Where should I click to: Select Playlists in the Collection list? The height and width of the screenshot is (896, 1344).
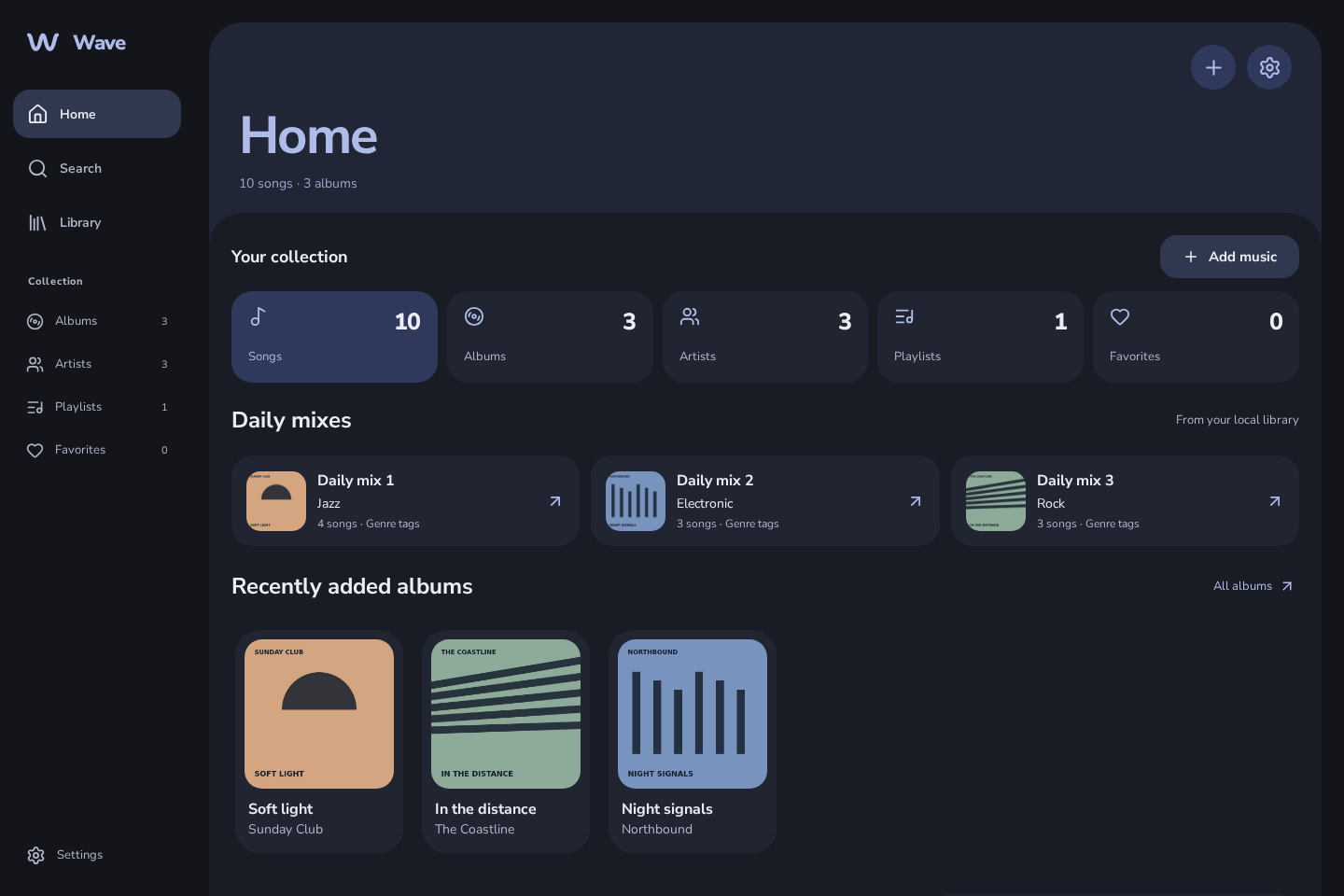(97, 407)
